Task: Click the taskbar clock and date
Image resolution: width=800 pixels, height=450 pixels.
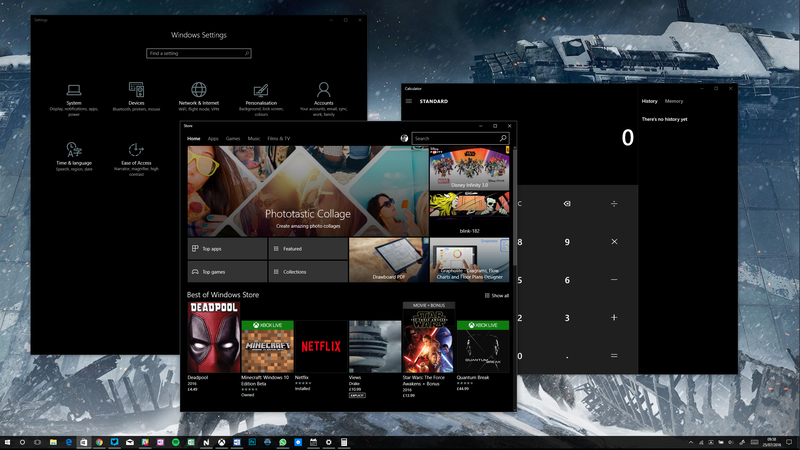Action: (773, 442)
